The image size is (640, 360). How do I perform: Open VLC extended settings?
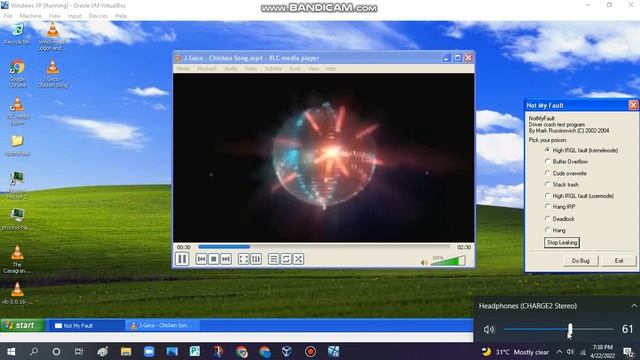point(256,259)
